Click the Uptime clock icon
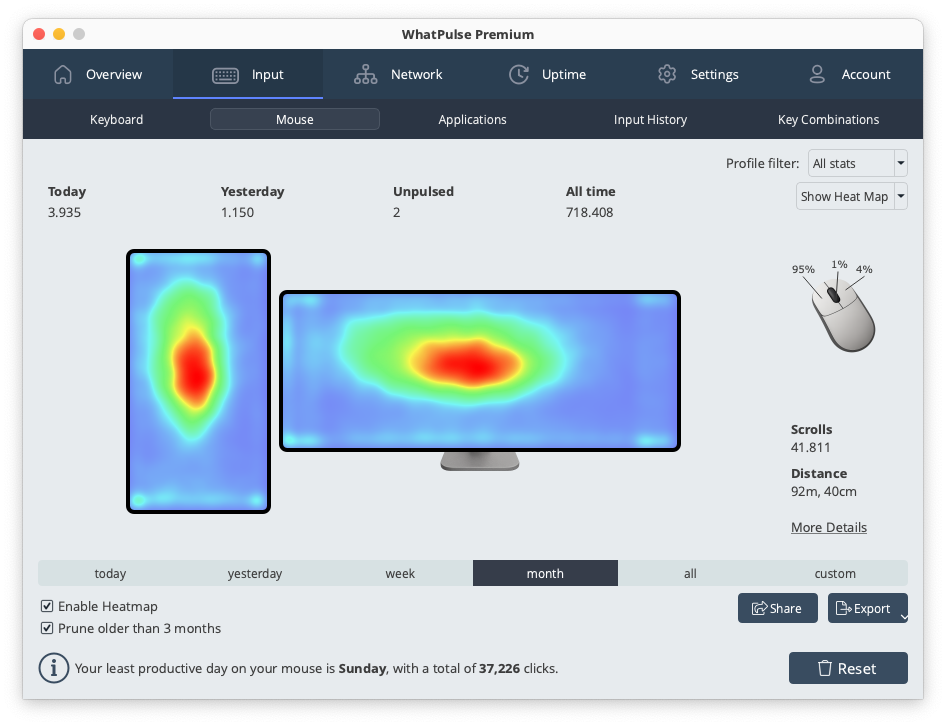Screen dimensions: 946x726 [x=519, y=74]
